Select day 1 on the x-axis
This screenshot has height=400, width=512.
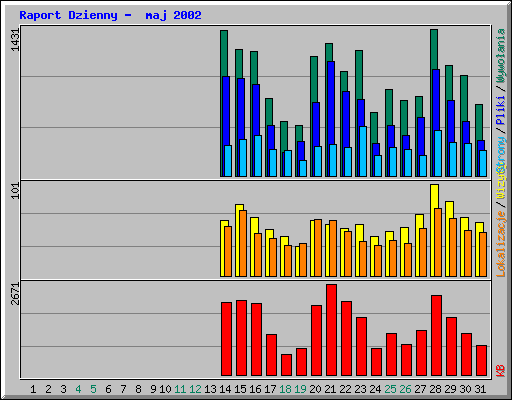pos(33,389)
